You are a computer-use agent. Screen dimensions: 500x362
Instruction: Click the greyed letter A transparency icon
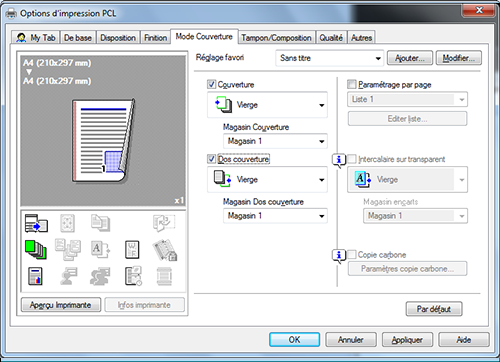(x=100, y=250)
